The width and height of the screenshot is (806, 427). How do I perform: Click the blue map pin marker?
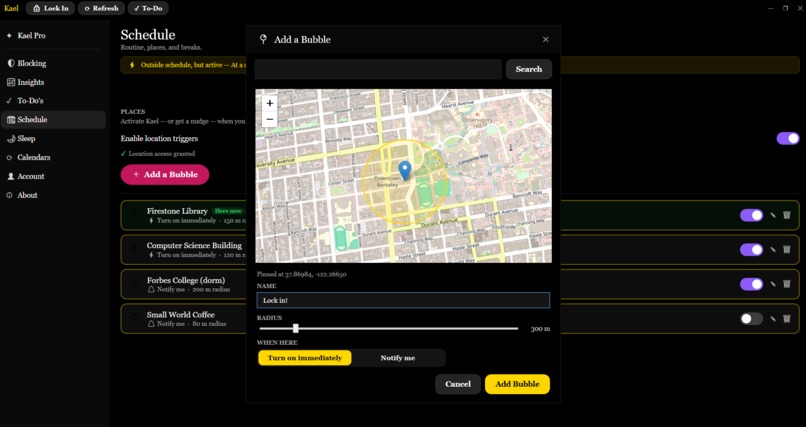[x=405, y=171]
